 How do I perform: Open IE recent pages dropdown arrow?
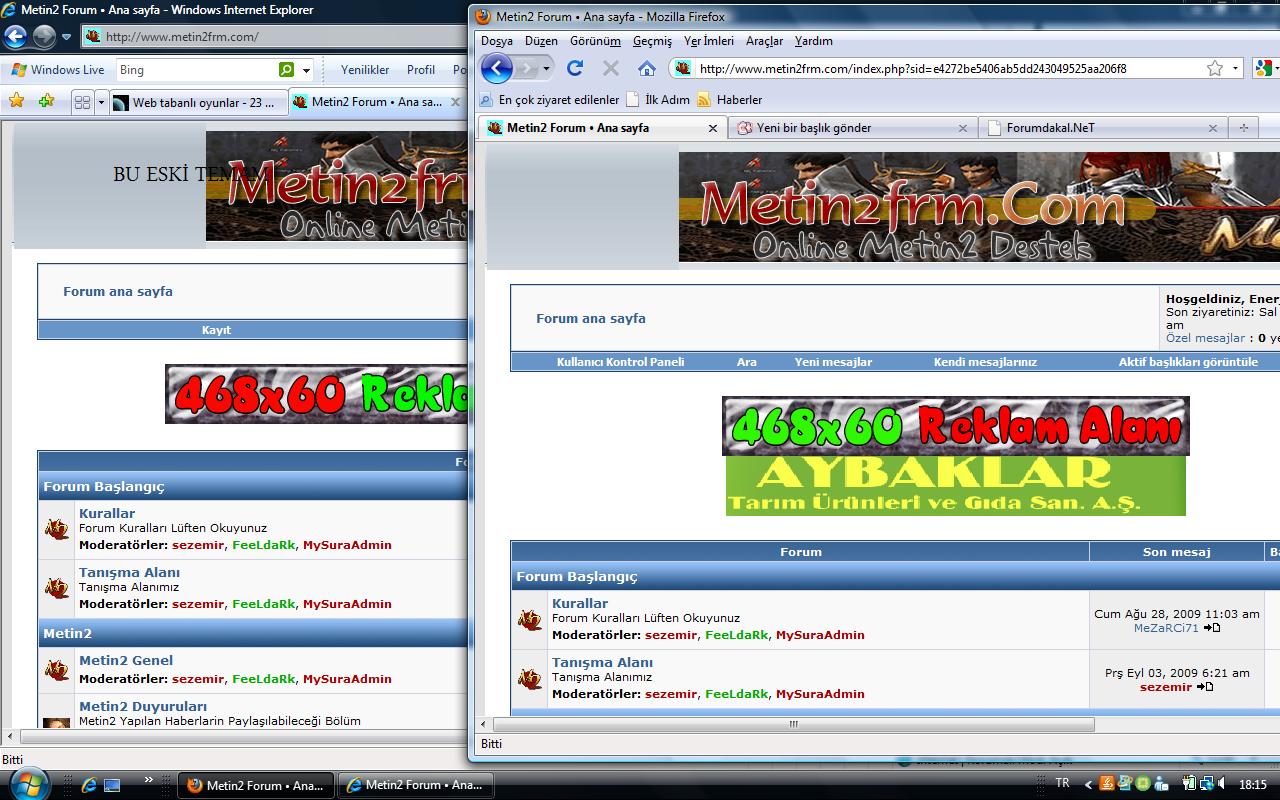click(67, 37)
